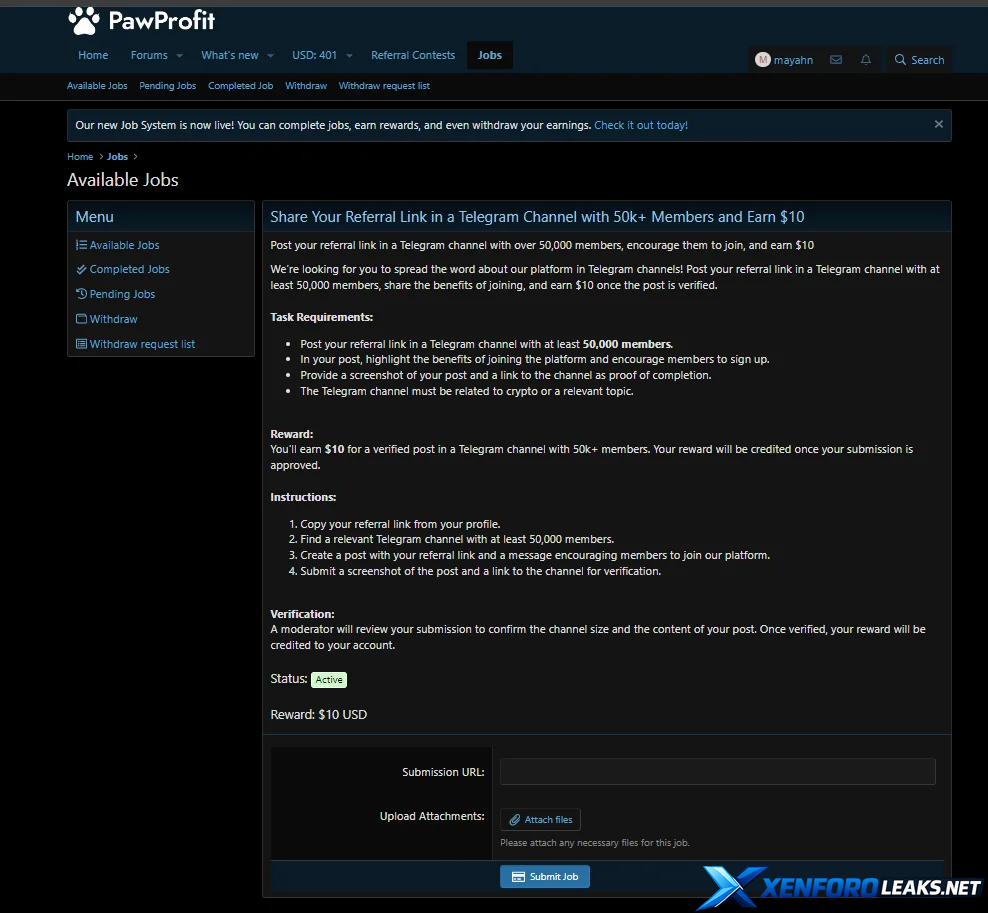Click the Completed Jobs checkmark icon in Menu
988x913 pixels.
(x=81, y=269)
